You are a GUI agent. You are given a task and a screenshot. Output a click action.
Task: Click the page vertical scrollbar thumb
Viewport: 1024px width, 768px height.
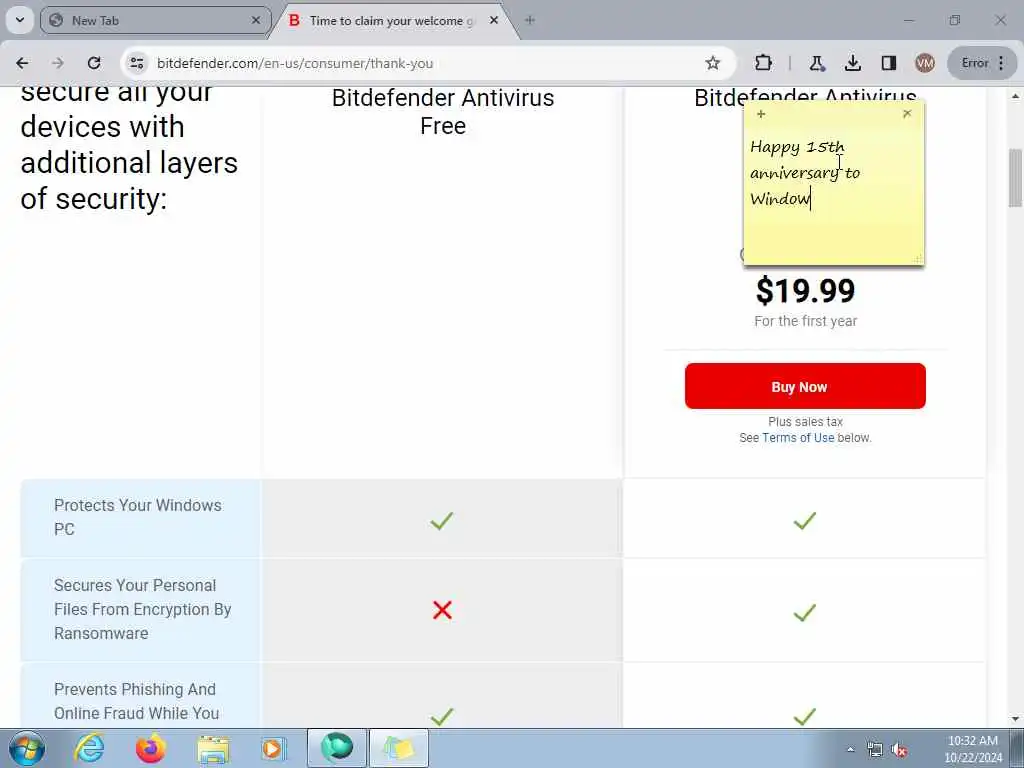click(x=1016, y=178)
